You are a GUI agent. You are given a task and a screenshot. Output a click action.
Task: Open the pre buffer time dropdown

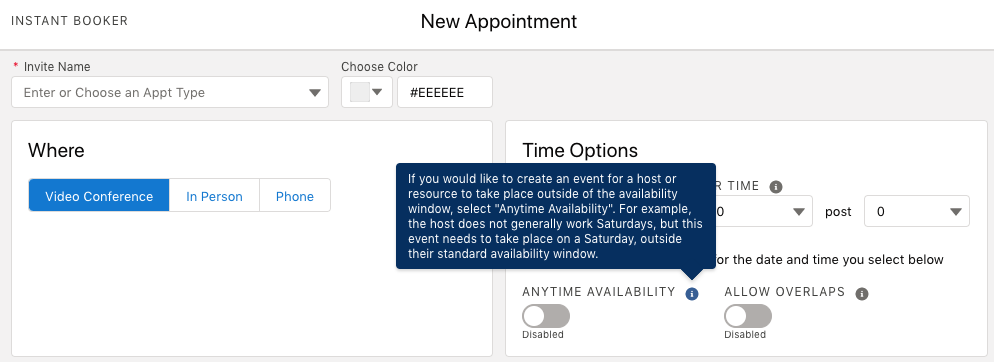tap(763, 211)
